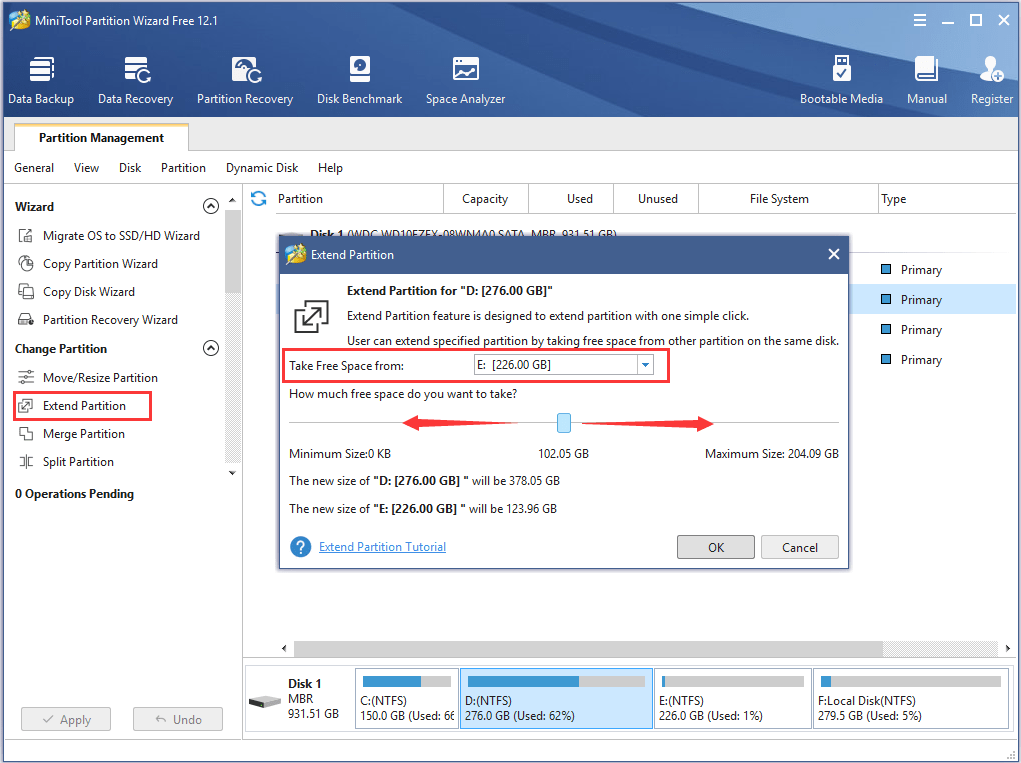Open Space Analyzer
The image size is (1021, 763).
tap(466, 81)
